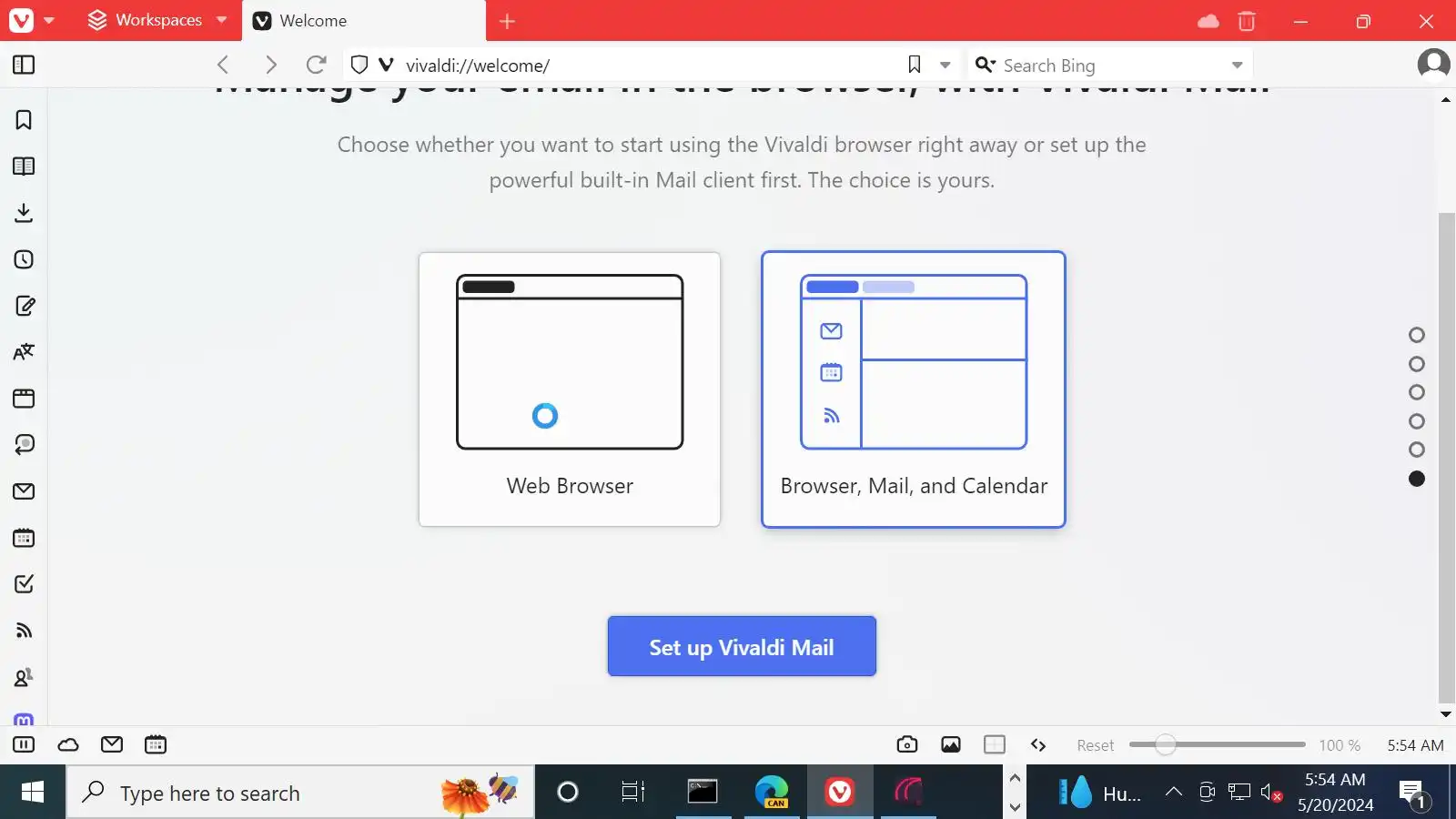Show hidden system tray icons

(1174, 792)
